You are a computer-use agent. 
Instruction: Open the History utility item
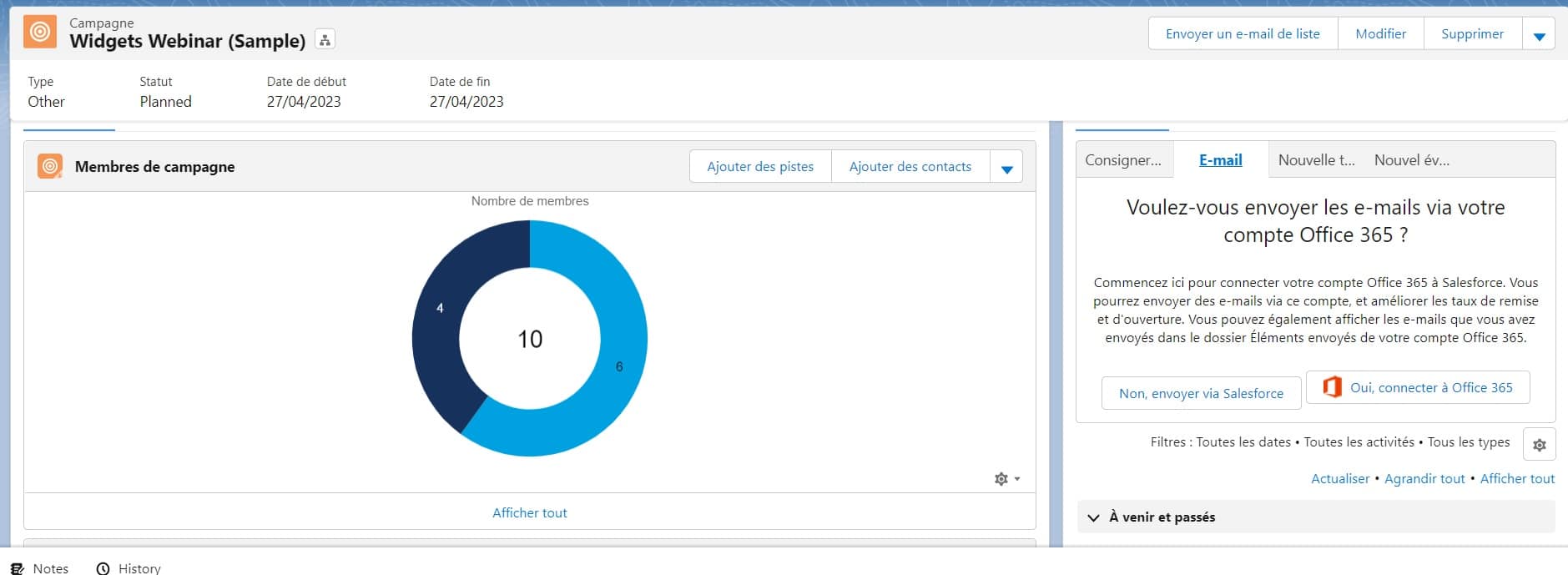pyautogui.click(x=129, y=567)
